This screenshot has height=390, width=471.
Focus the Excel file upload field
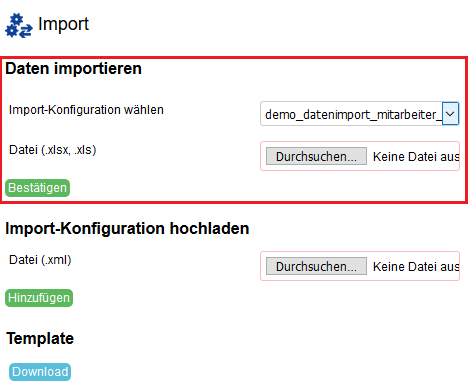point(360,156)
